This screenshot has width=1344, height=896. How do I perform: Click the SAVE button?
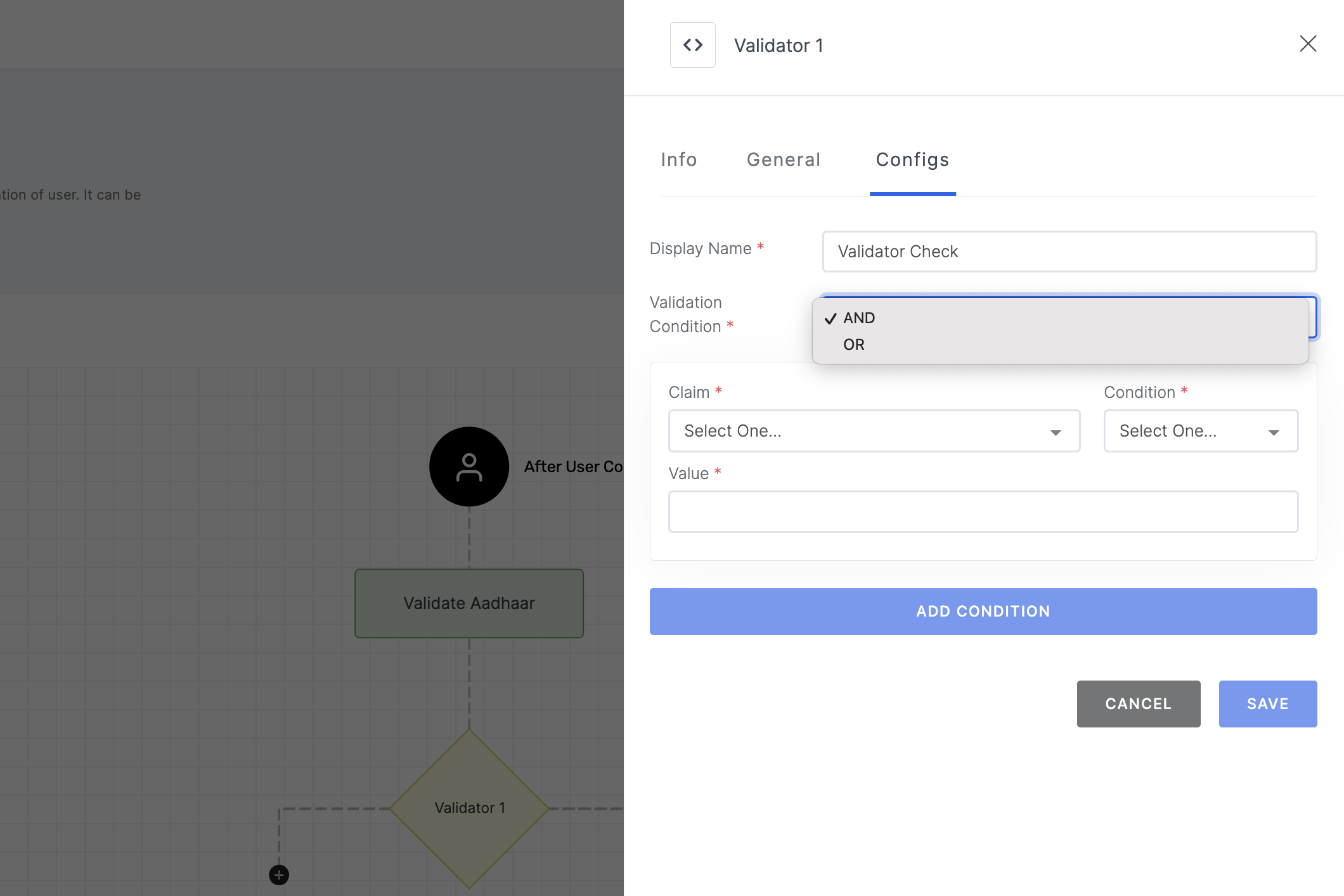(1268, 703)
